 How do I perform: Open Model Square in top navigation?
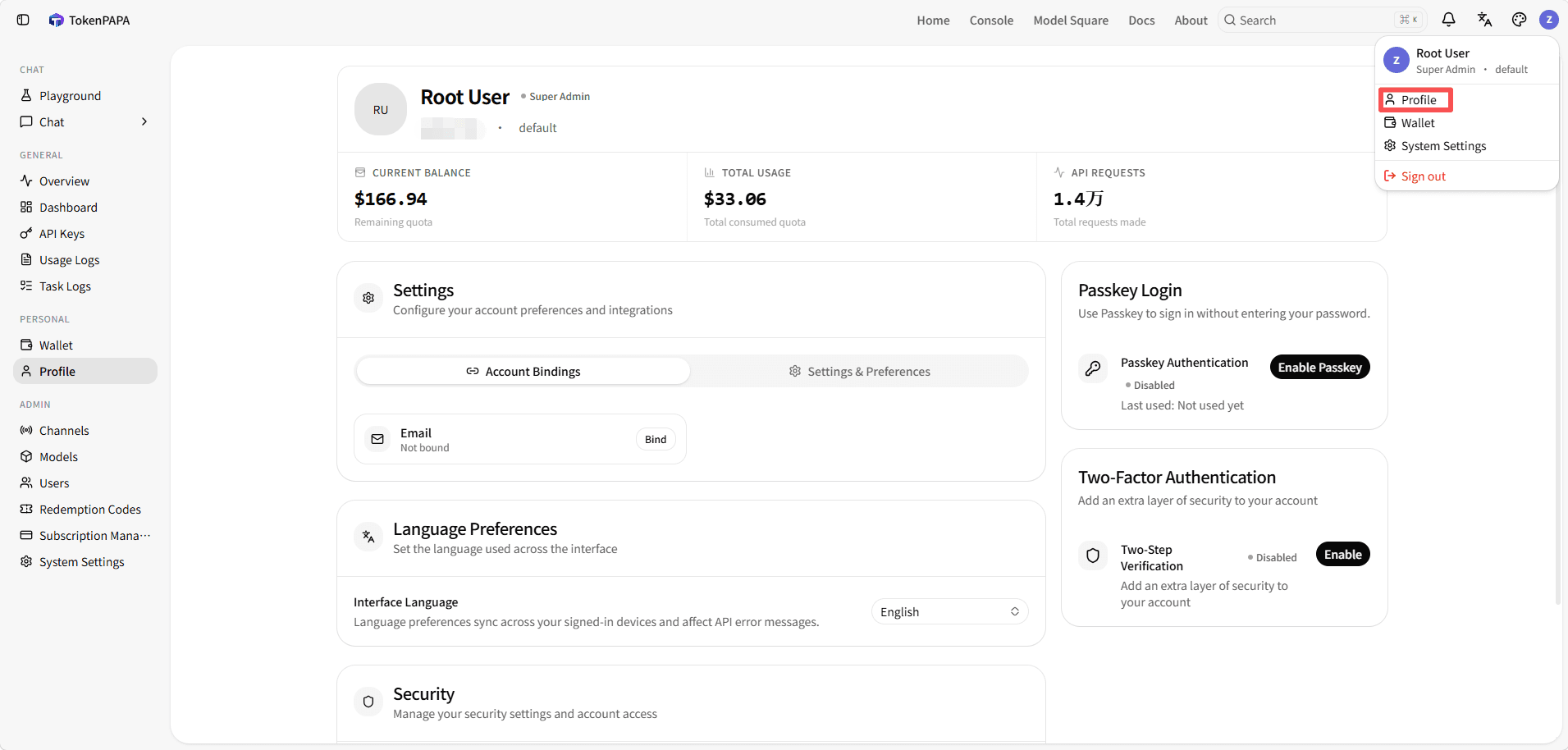click(x=1071, y=21)
